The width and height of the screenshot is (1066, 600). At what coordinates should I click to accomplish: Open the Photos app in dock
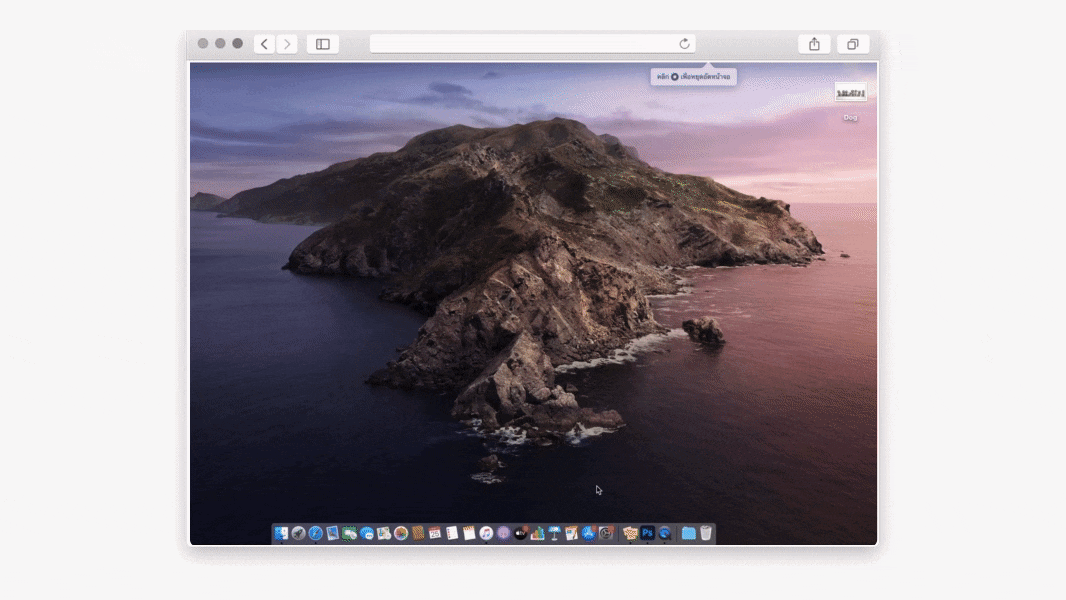pos(401,534)
